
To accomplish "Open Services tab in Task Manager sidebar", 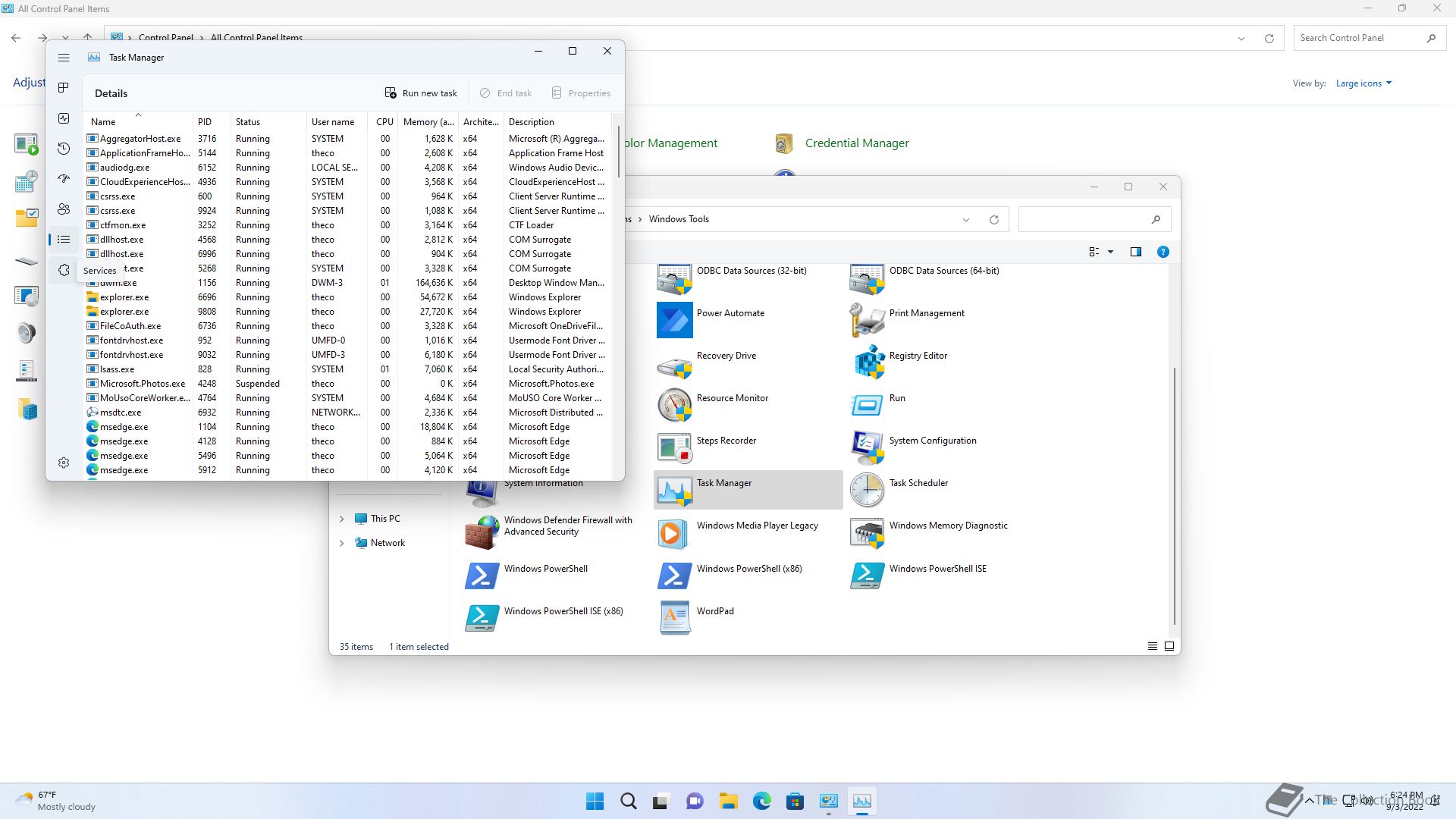I will [x=64, y=270].
